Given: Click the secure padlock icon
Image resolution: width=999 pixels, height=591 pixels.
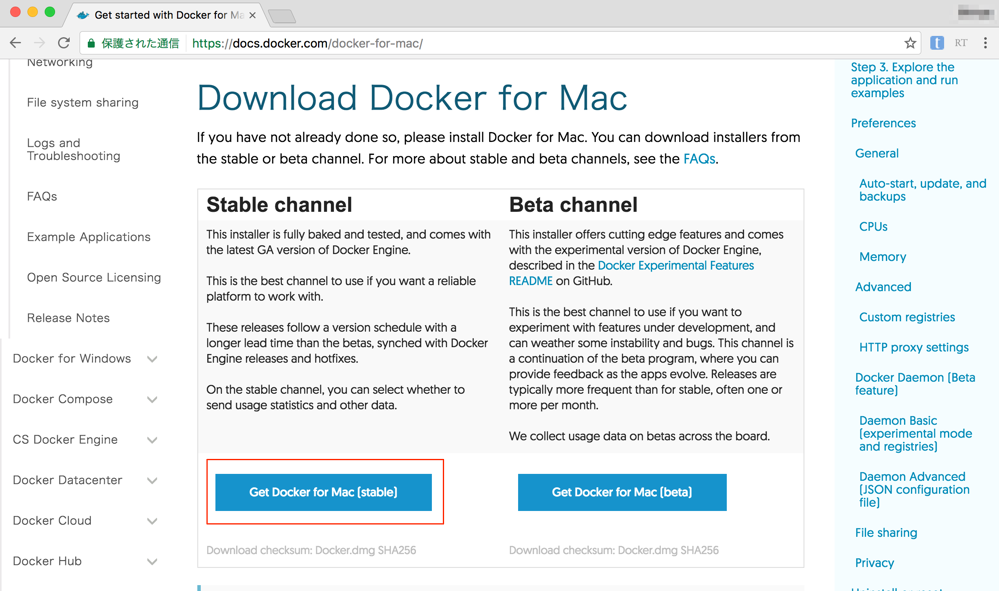Looking at the screenshot, I should point(91,43).
